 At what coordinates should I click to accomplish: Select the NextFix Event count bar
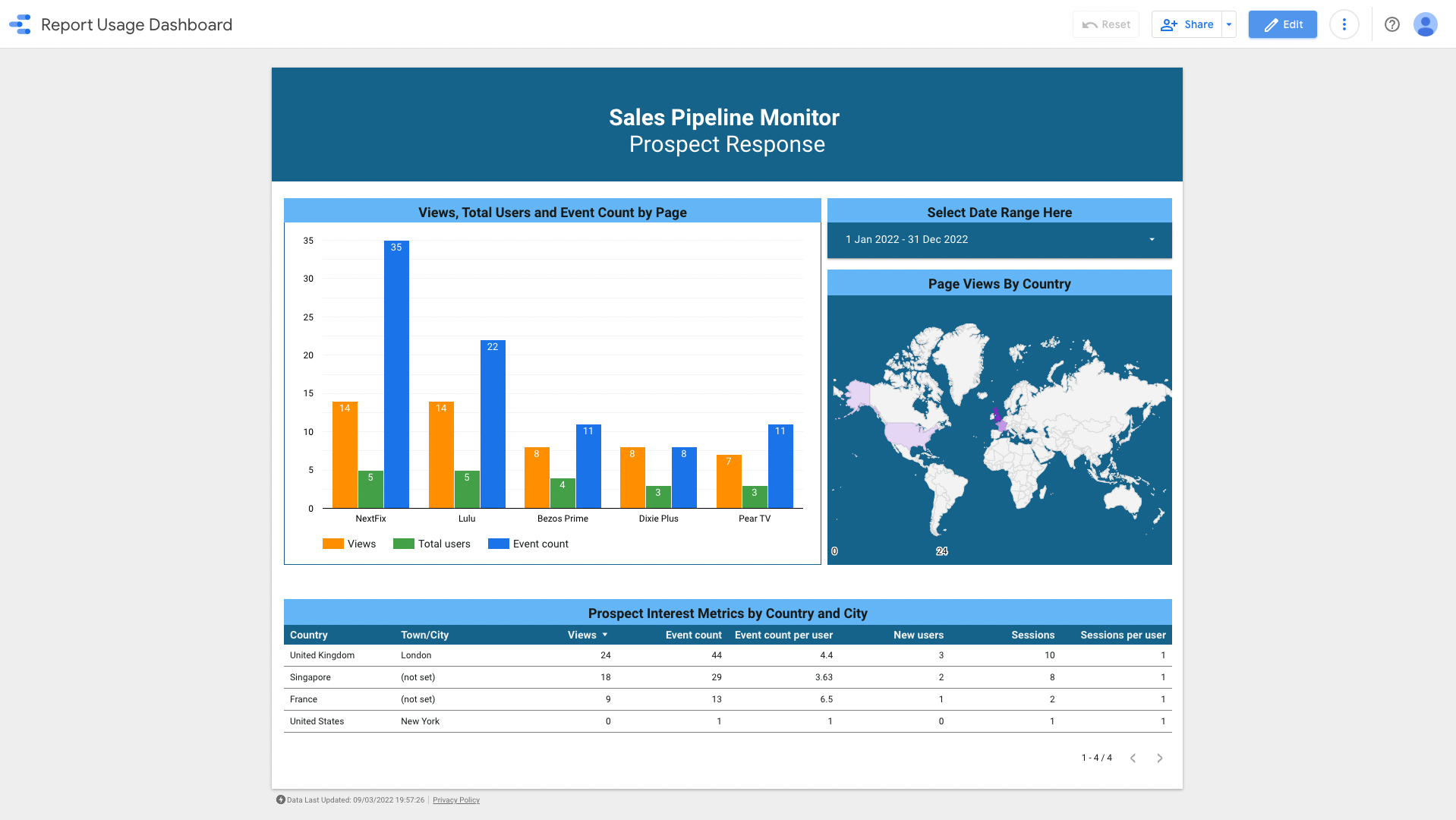pos(396,374)
